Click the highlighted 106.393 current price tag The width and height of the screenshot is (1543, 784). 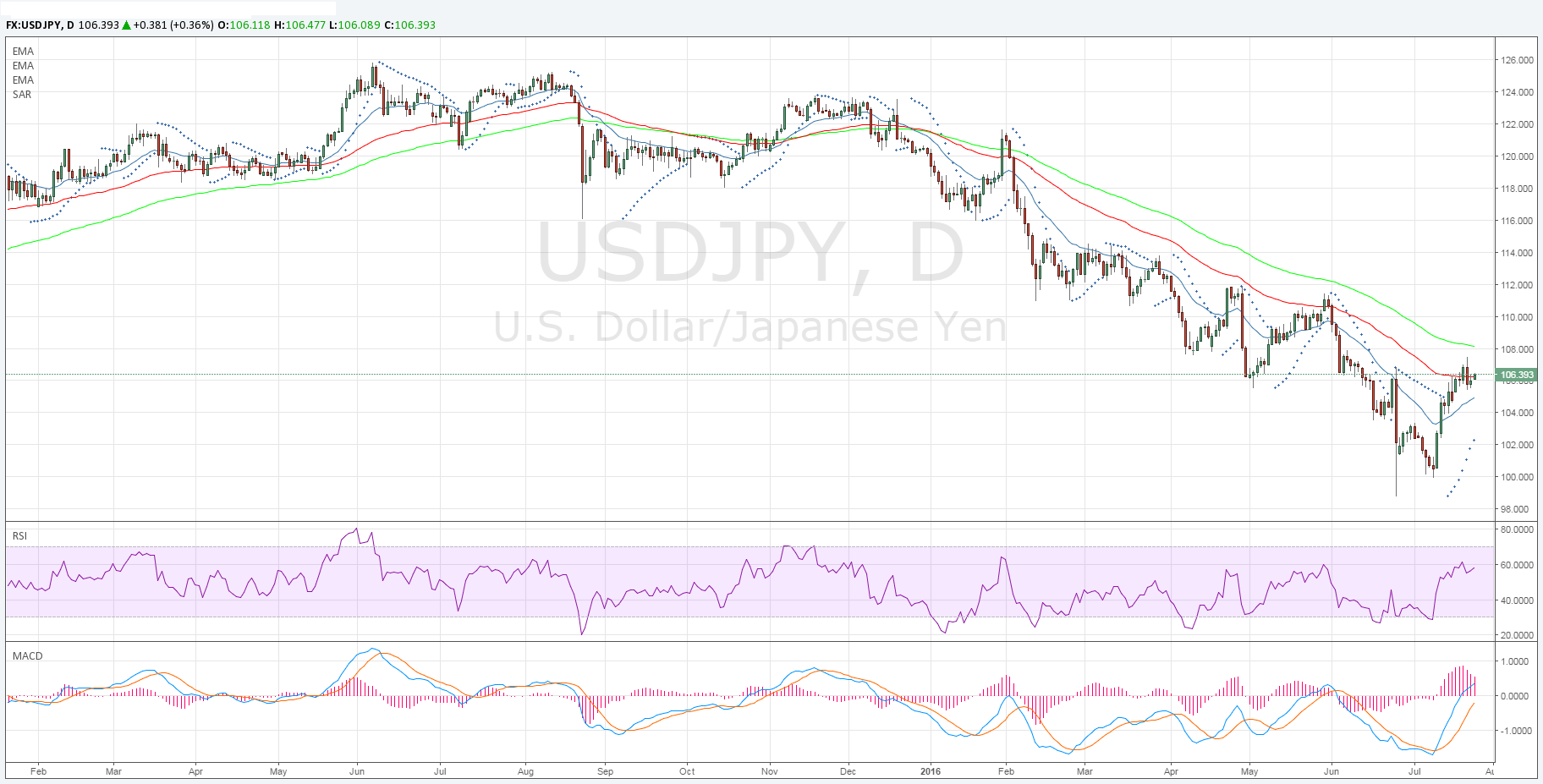(1516, 375)
